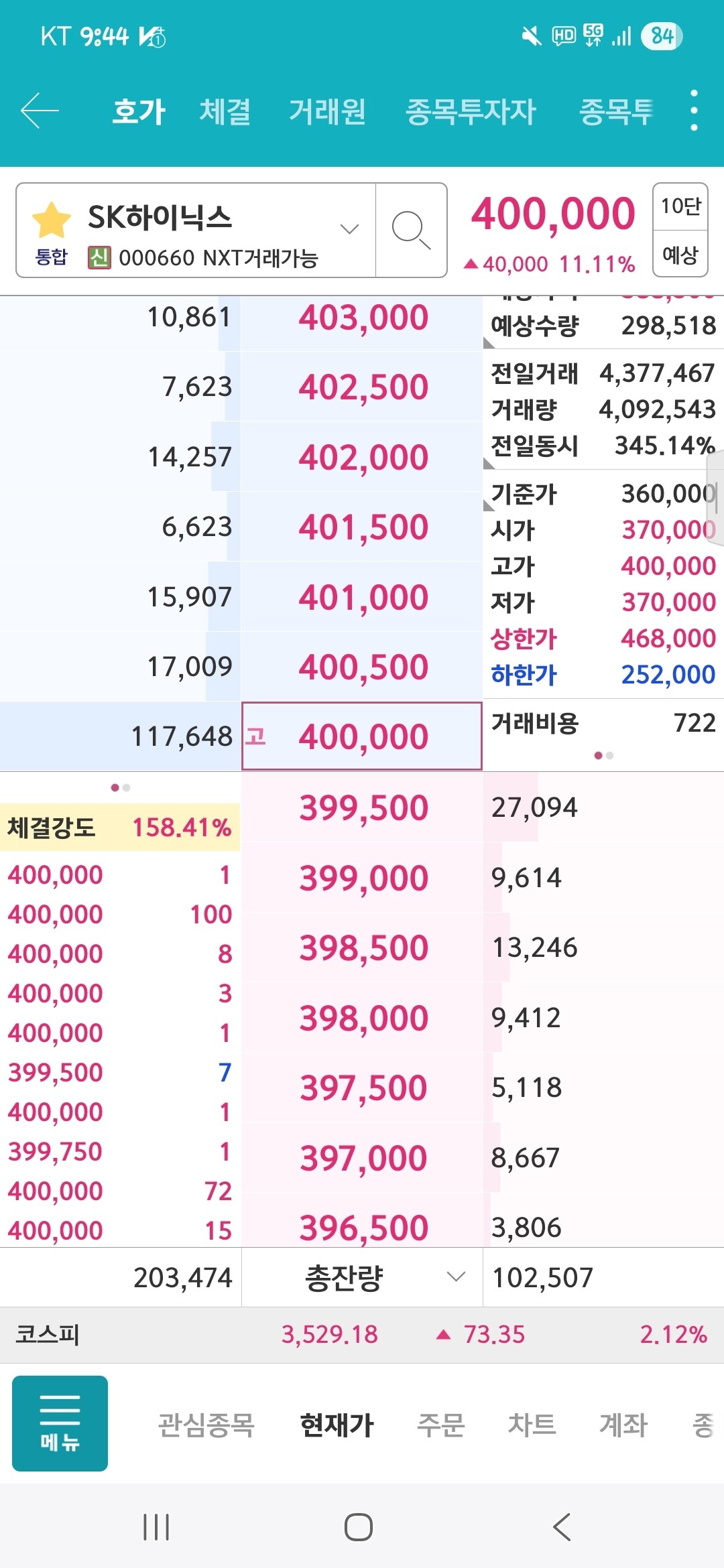Viewport: 724px width, 1568px height.
Task: Toggle the 10단 order book depth
Action: [680, 206]
